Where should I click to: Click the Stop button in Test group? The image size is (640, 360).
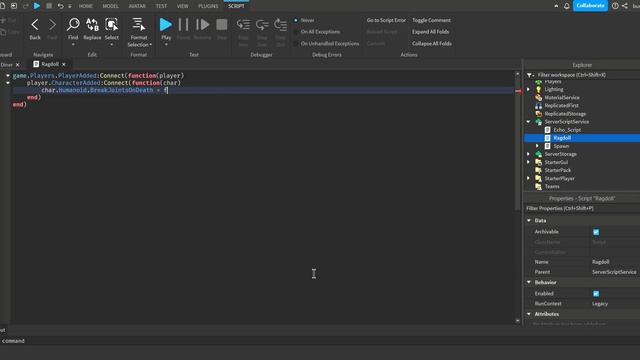222,25
